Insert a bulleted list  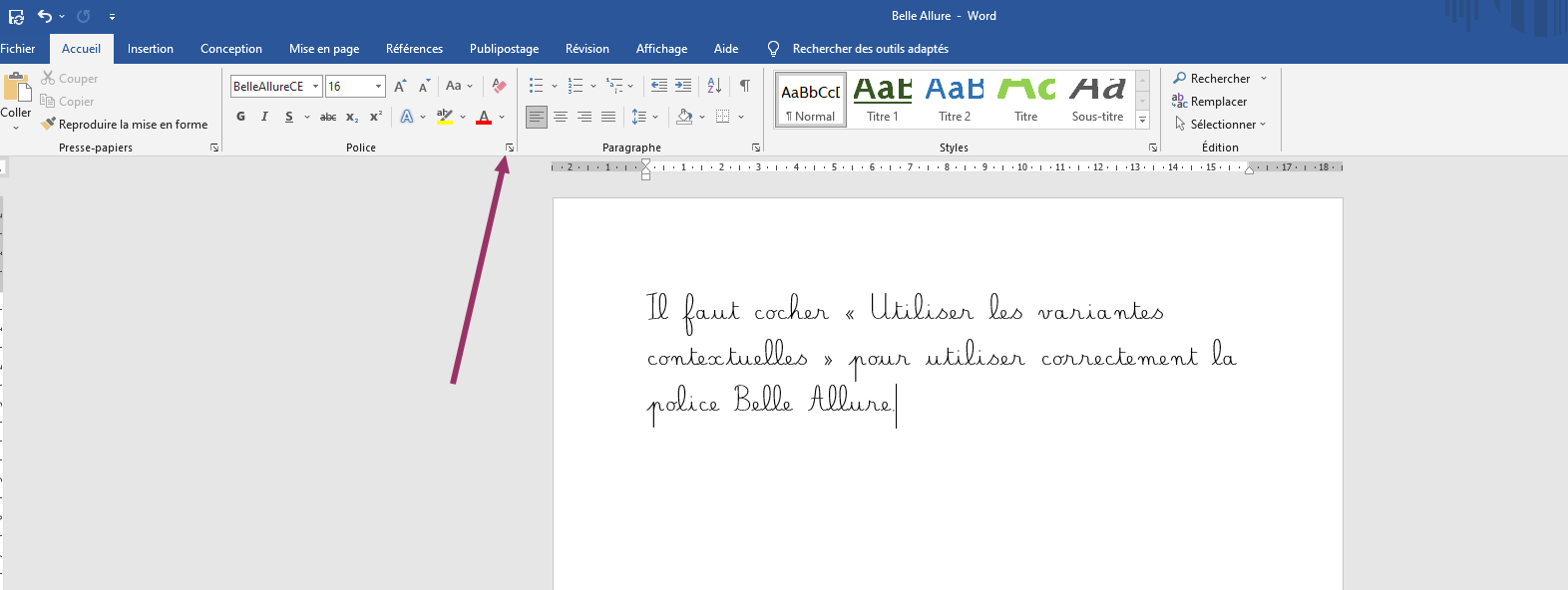pyautogui.click(x=537, y=86)
